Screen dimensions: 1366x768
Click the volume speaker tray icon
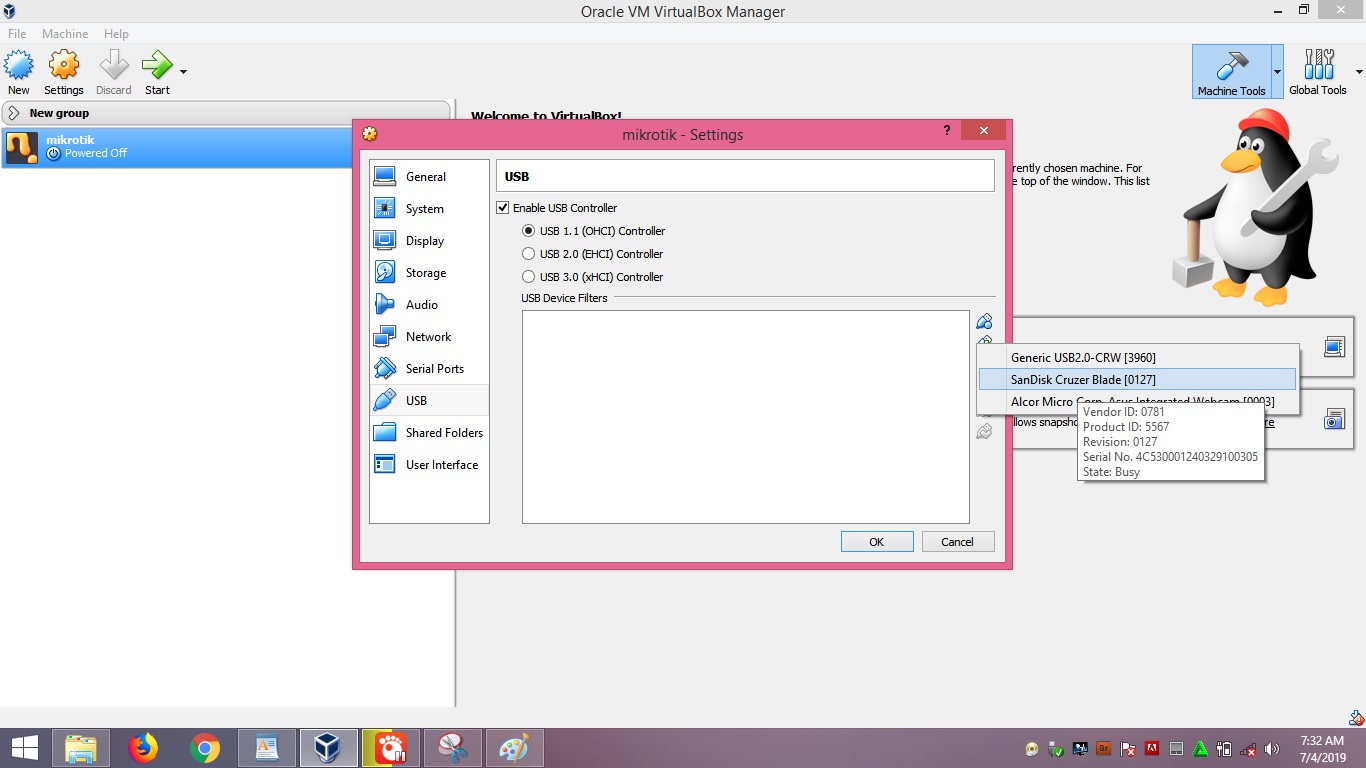pos(1272,749)
